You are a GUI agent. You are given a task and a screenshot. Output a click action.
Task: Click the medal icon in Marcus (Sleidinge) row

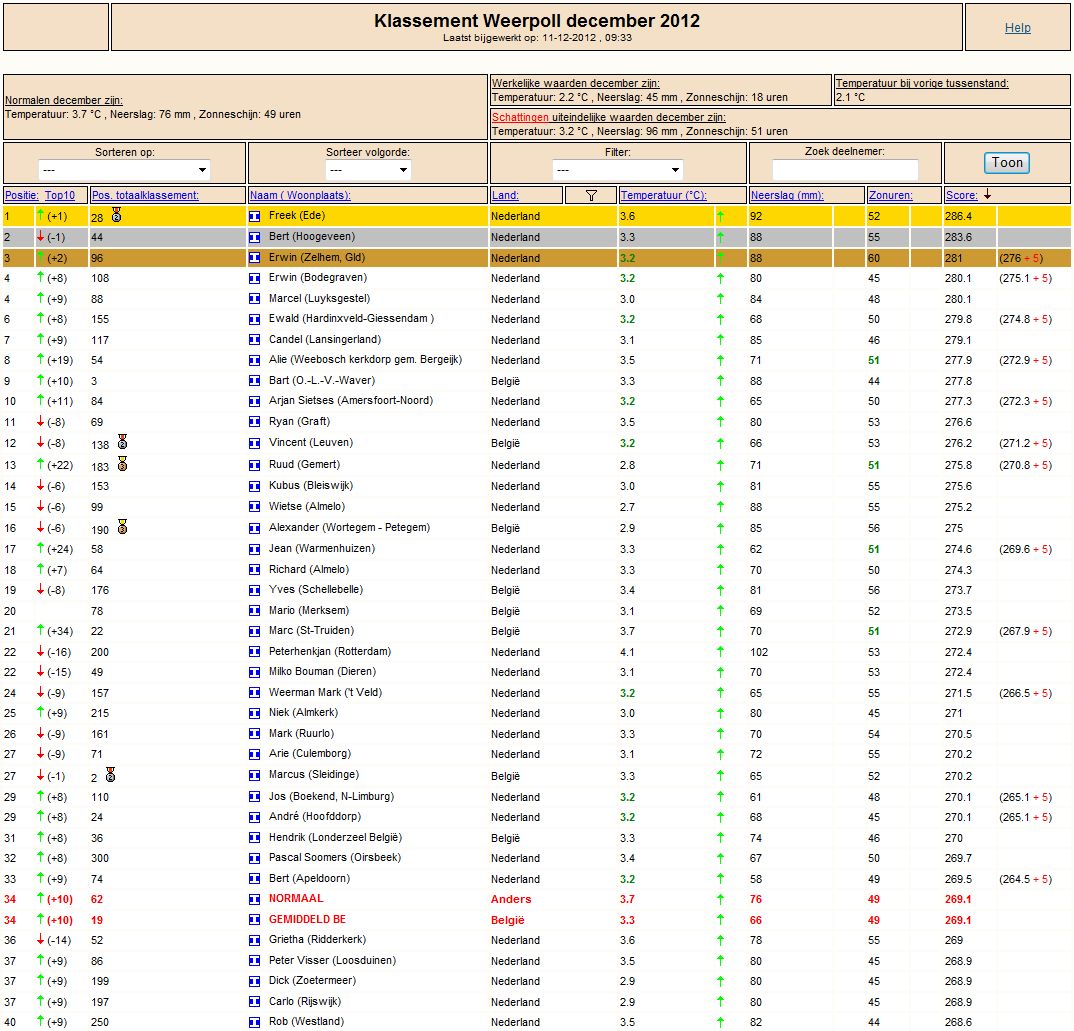[110, 775]
